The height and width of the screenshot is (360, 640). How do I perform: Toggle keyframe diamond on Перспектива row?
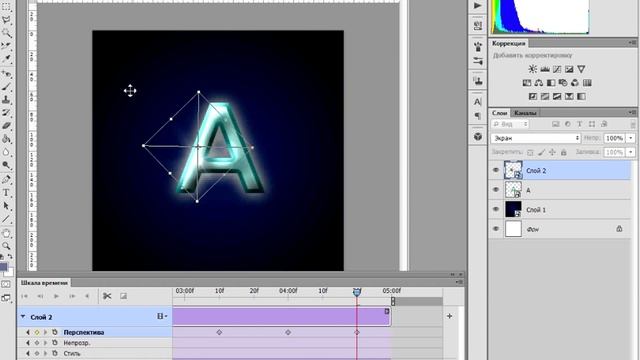pyautogui.click(x=37, y=332)
